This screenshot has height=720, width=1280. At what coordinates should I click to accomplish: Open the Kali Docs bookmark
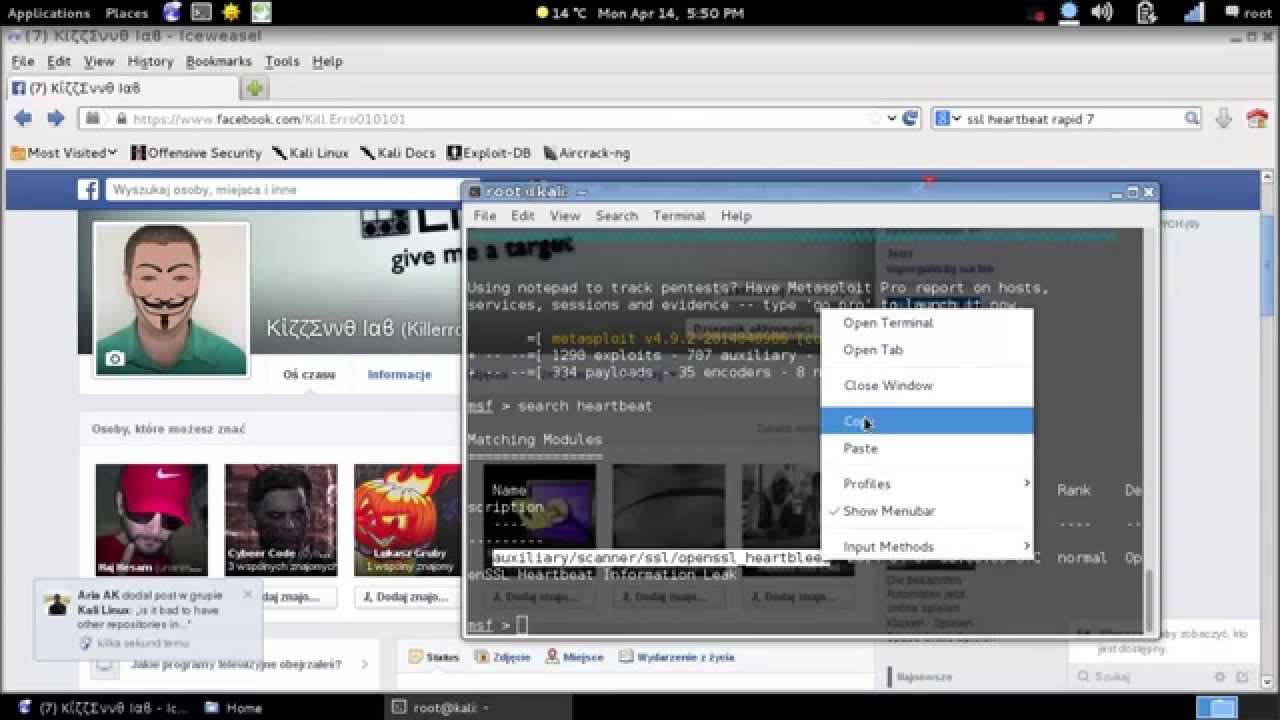point(398,153)
